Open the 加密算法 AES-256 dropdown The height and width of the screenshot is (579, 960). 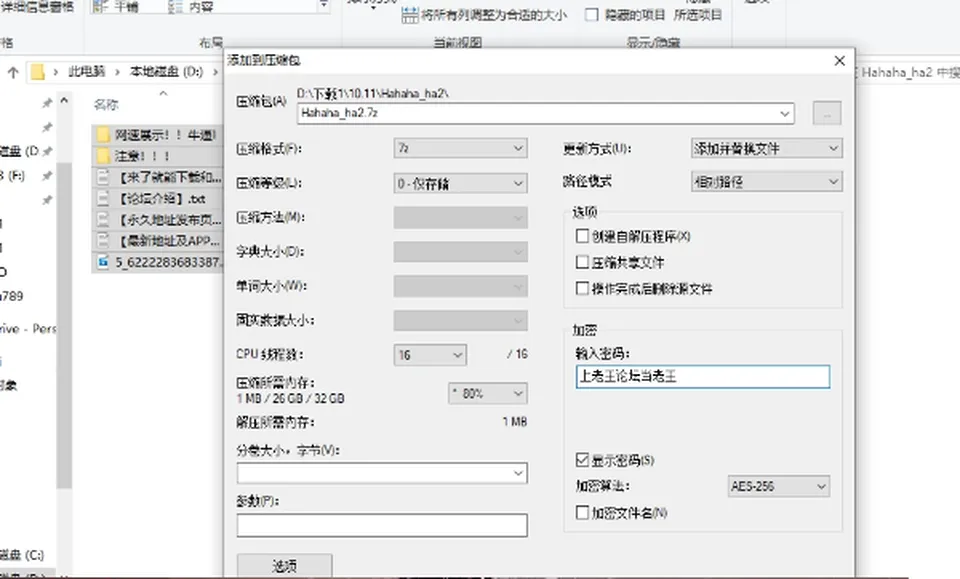[779, 487]
